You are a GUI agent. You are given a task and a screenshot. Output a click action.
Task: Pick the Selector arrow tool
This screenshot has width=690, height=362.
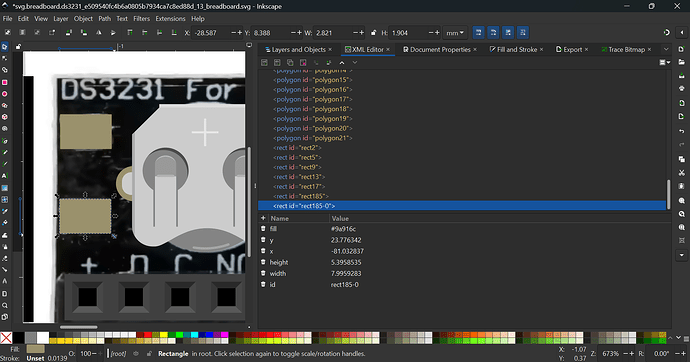pyautogui.click(x=5, y=47)
